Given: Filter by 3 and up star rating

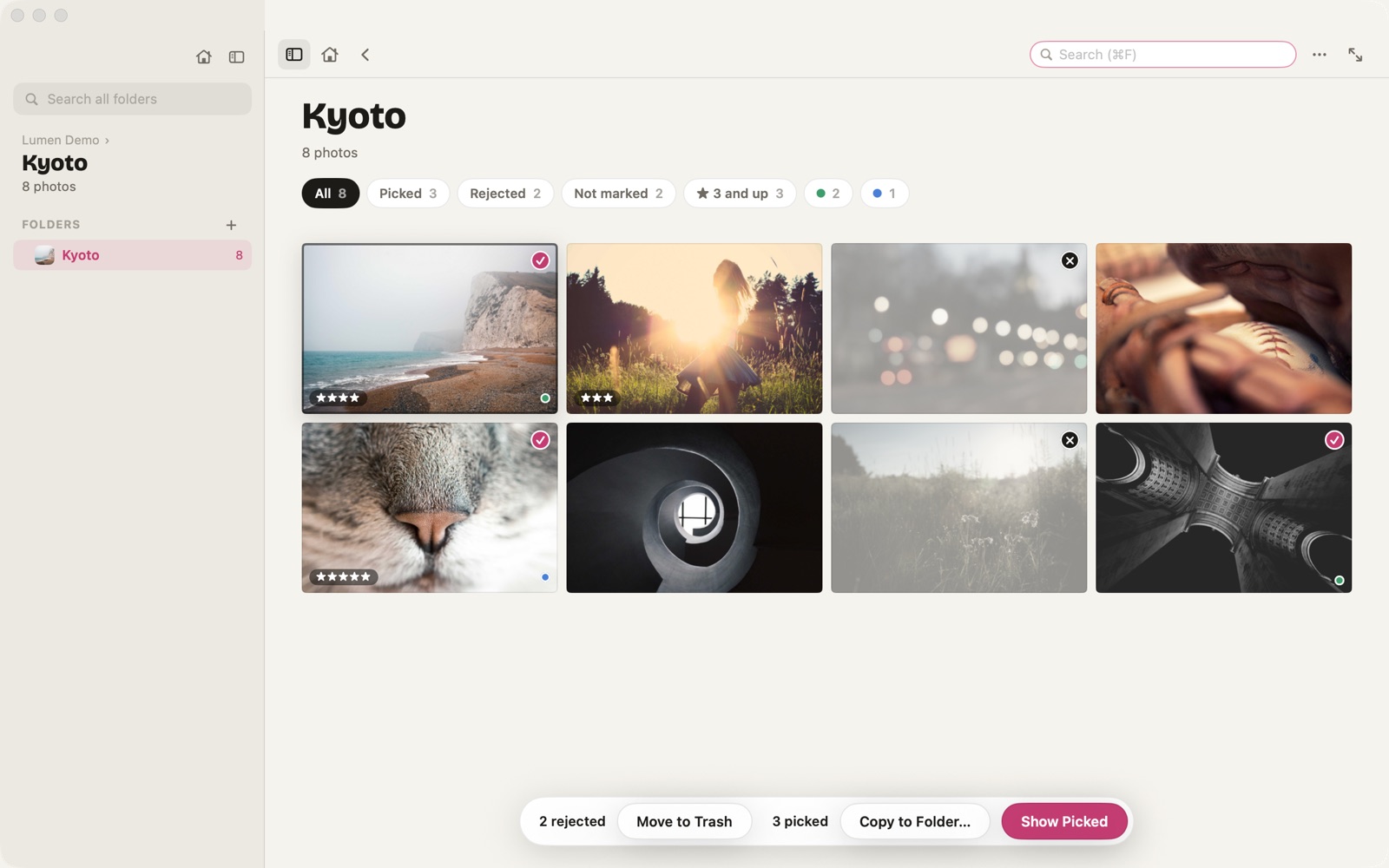Looking at the screenshot, I should pos(740,194).
